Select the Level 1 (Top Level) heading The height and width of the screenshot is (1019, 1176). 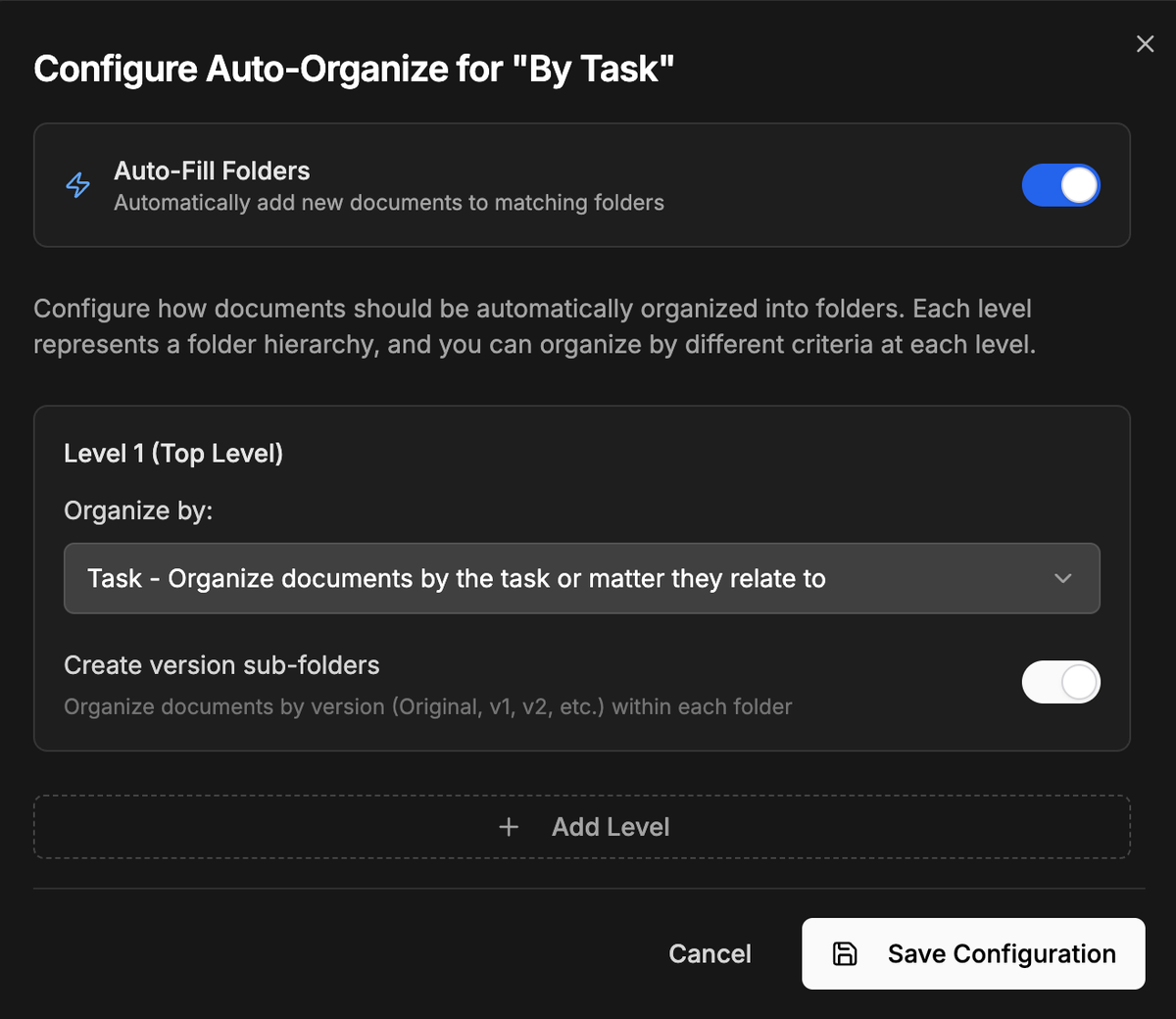(173, 453)
